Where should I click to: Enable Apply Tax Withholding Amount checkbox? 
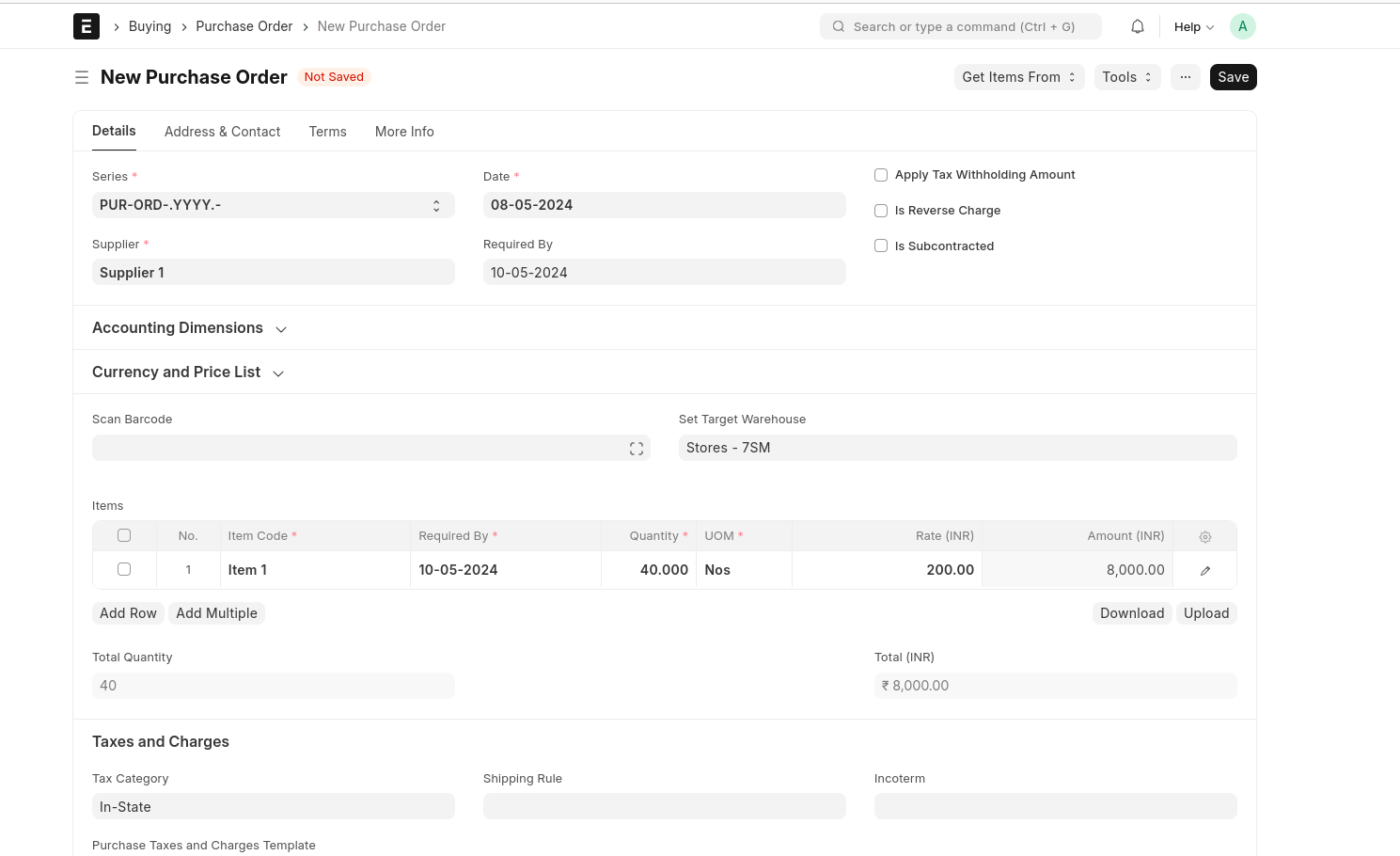[x=881, y=175]
